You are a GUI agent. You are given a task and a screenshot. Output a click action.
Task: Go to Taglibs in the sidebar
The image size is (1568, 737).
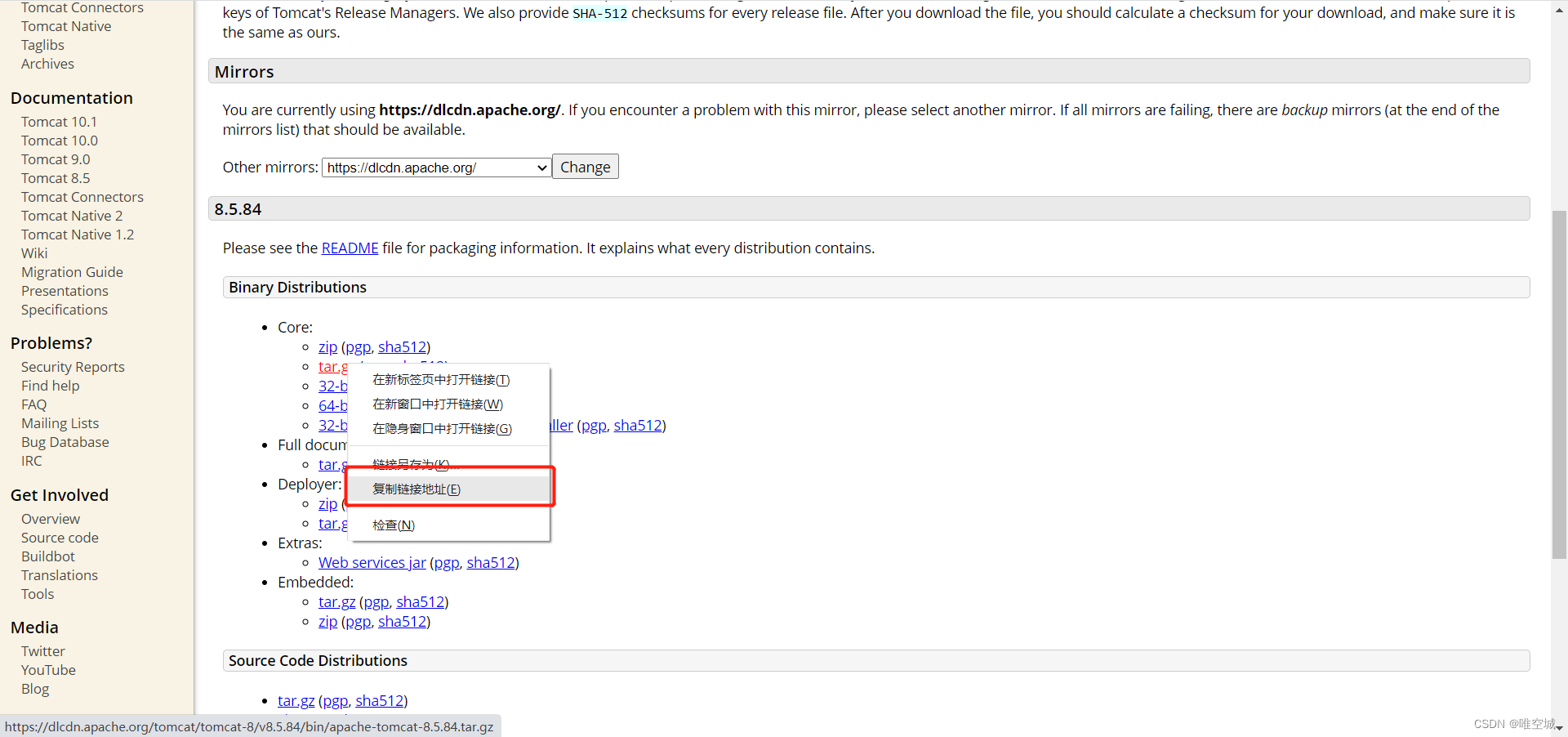pos(42,45)
